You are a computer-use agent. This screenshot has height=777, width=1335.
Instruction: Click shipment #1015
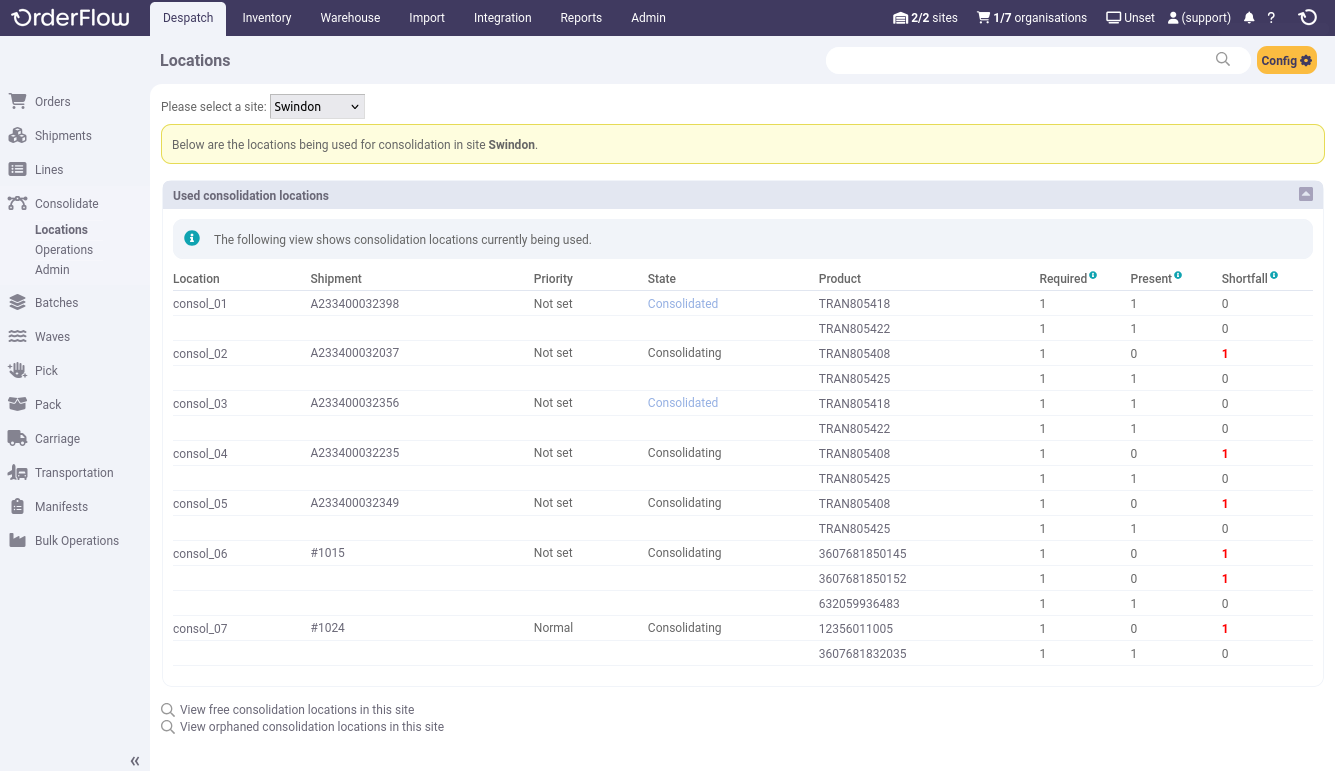pyautogui.click(x=328, y=552)
